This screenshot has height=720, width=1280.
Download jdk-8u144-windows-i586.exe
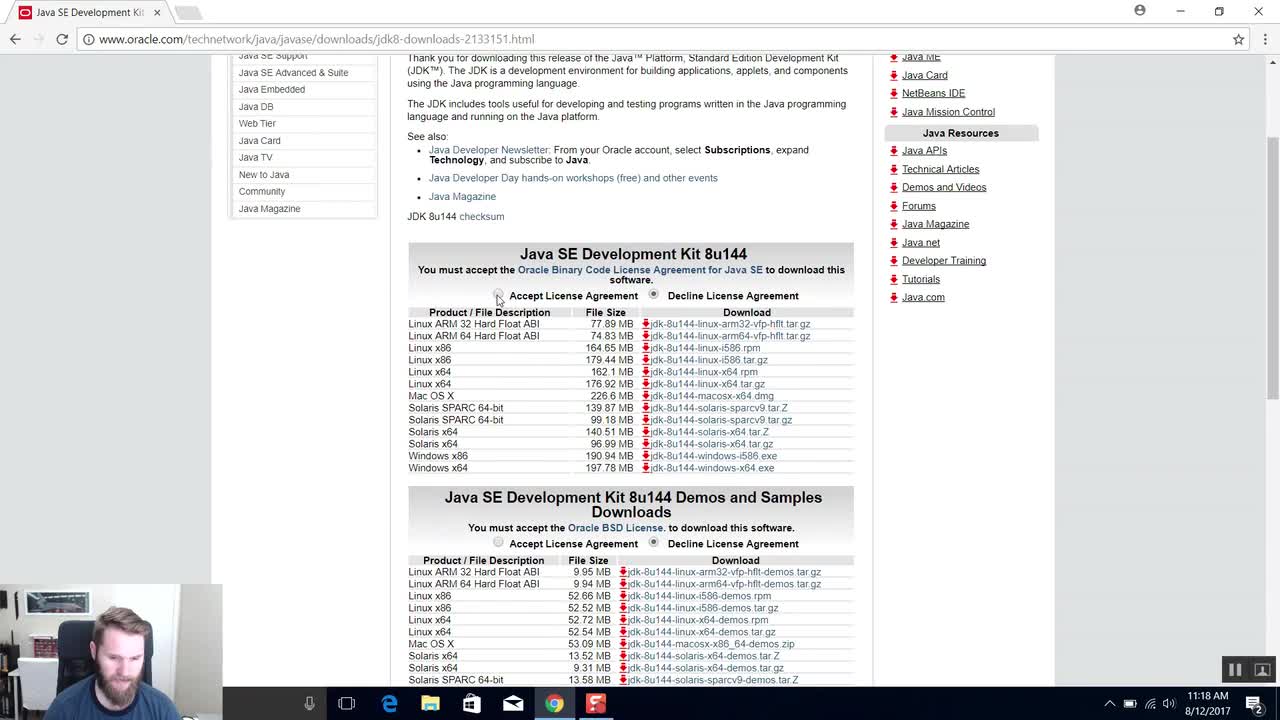pyautogui.click(x=714, y=456)
